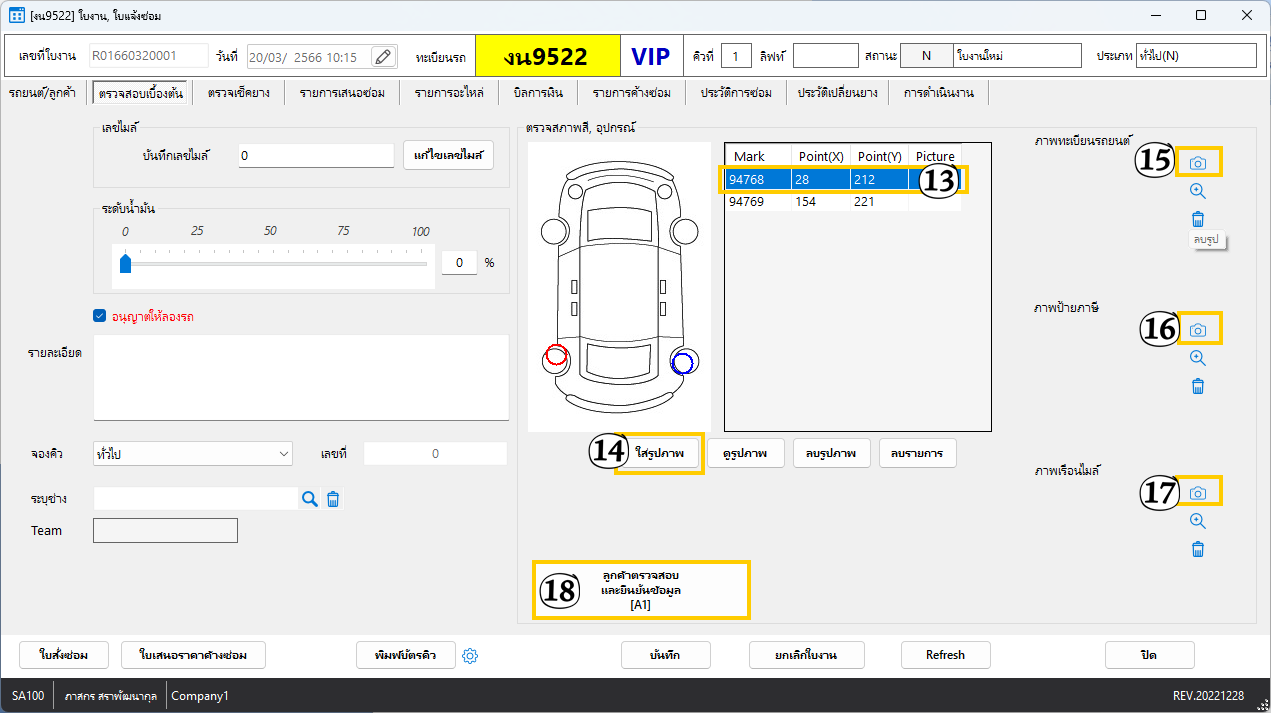Delete ภาพเรือนไมล์ photo with trash icon
Screen dimensions: 1271x713
click(x=1198, y=549)
